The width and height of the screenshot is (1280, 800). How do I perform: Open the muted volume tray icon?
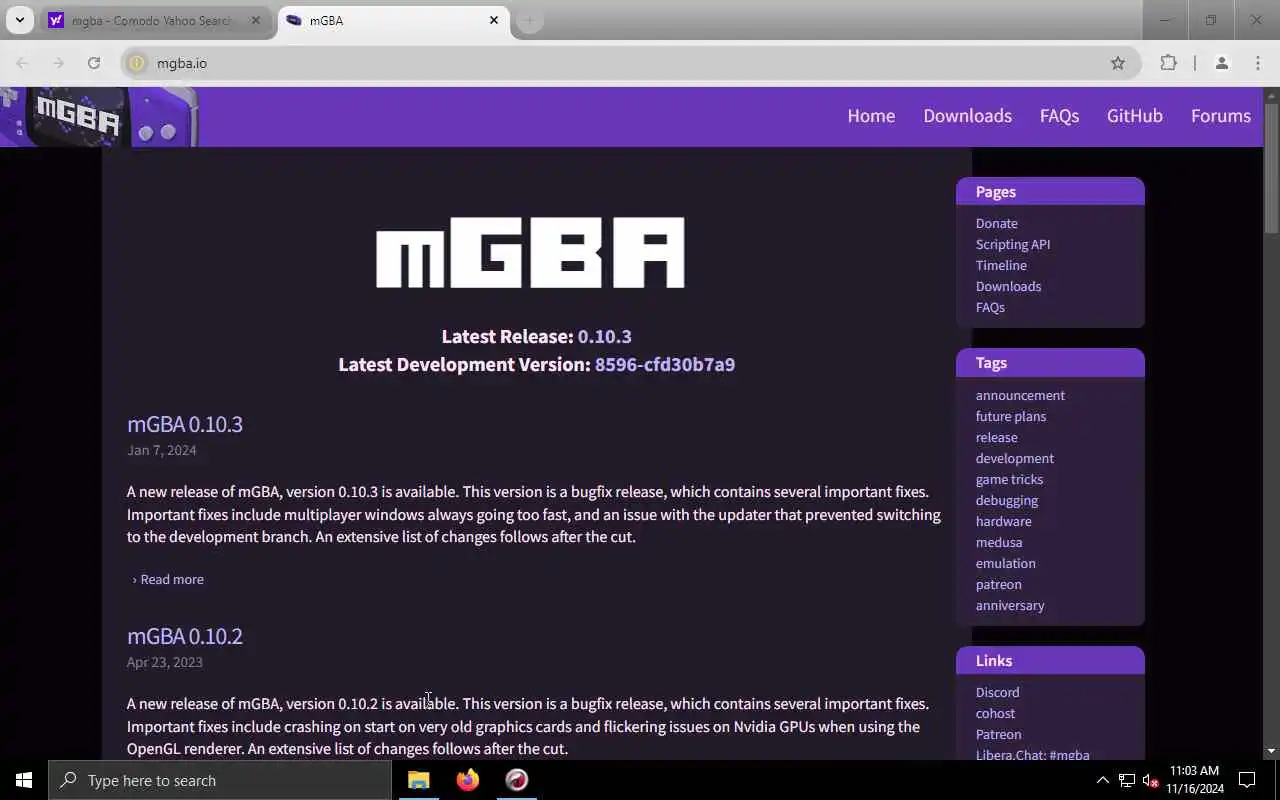(1149, 780)
